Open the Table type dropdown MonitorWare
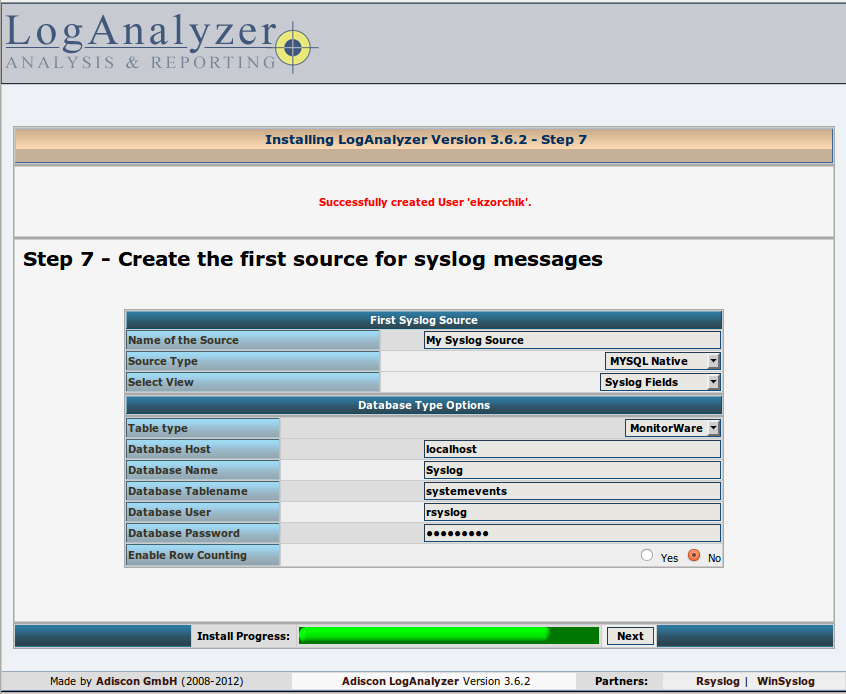Image resolution: width=846 pixels, height=694 pixels. (x=673, y=428)
